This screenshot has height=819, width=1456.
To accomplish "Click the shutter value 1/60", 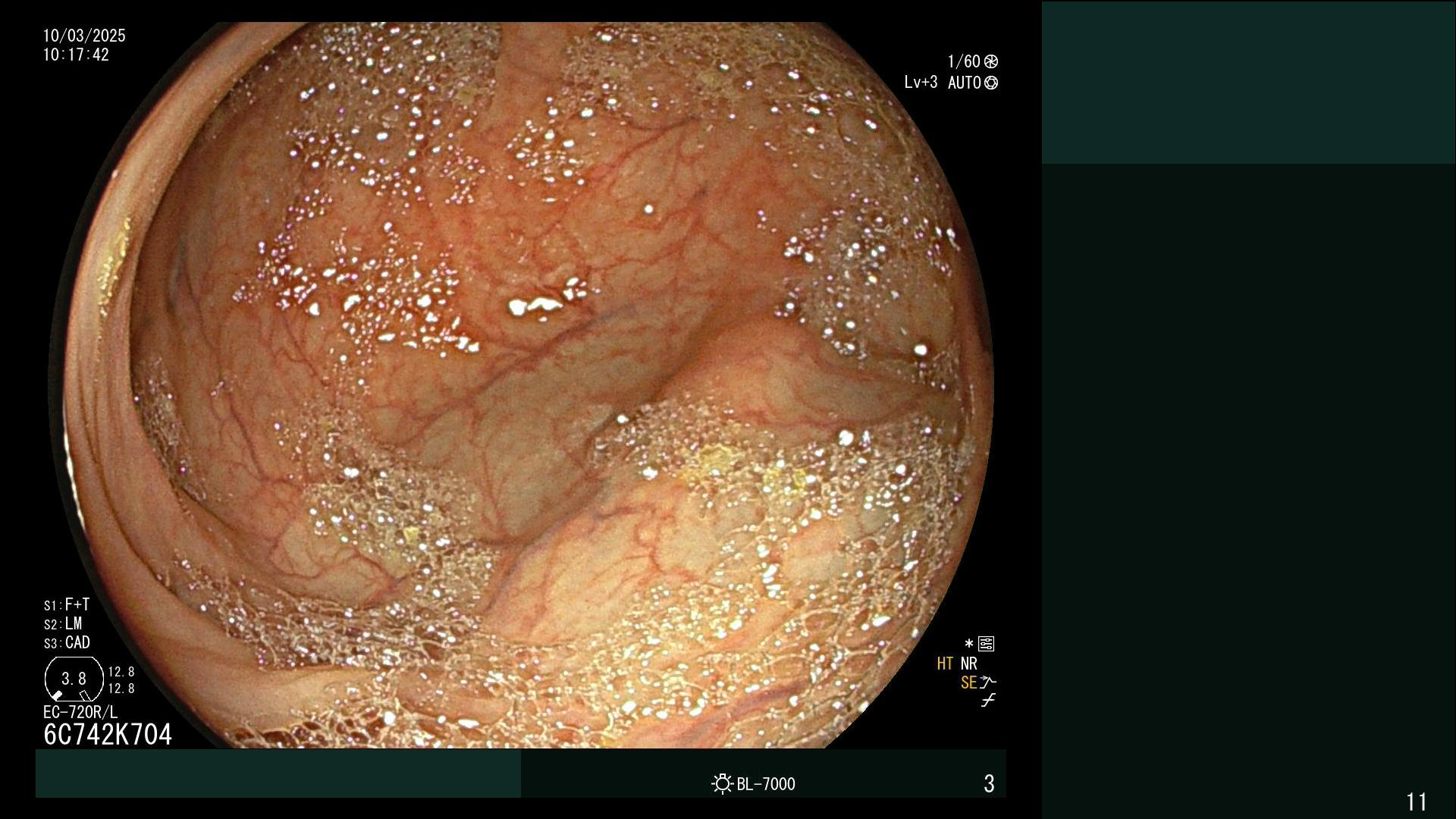I will click(964, 61).
